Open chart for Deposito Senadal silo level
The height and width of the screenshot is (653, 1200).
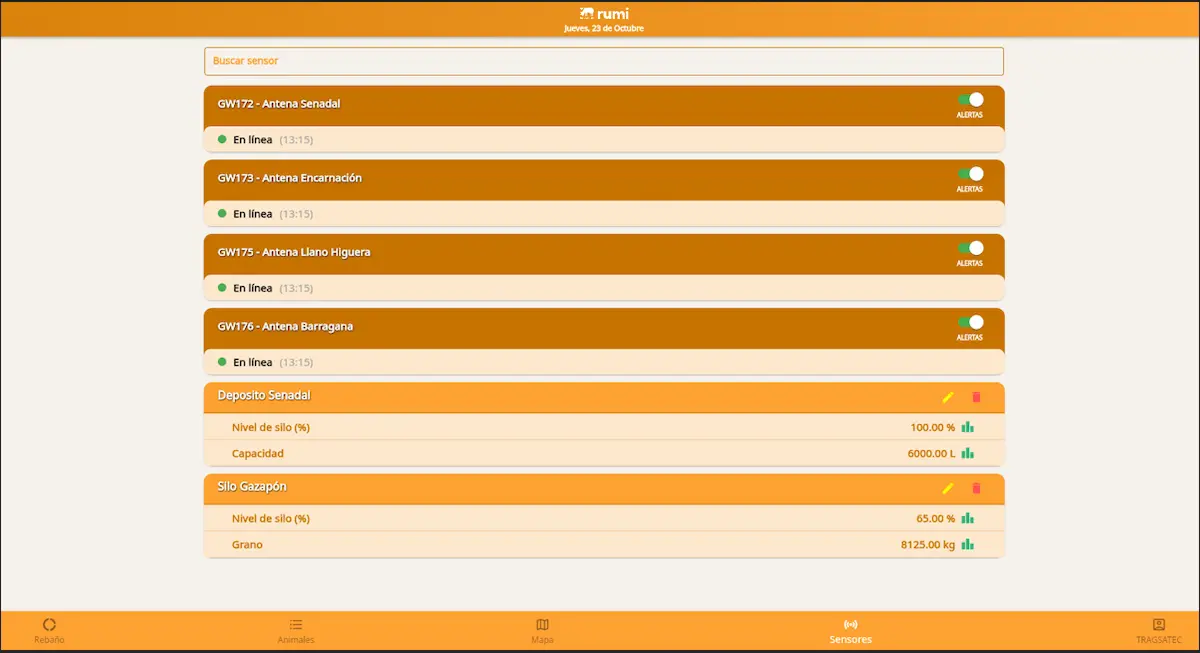967,427
